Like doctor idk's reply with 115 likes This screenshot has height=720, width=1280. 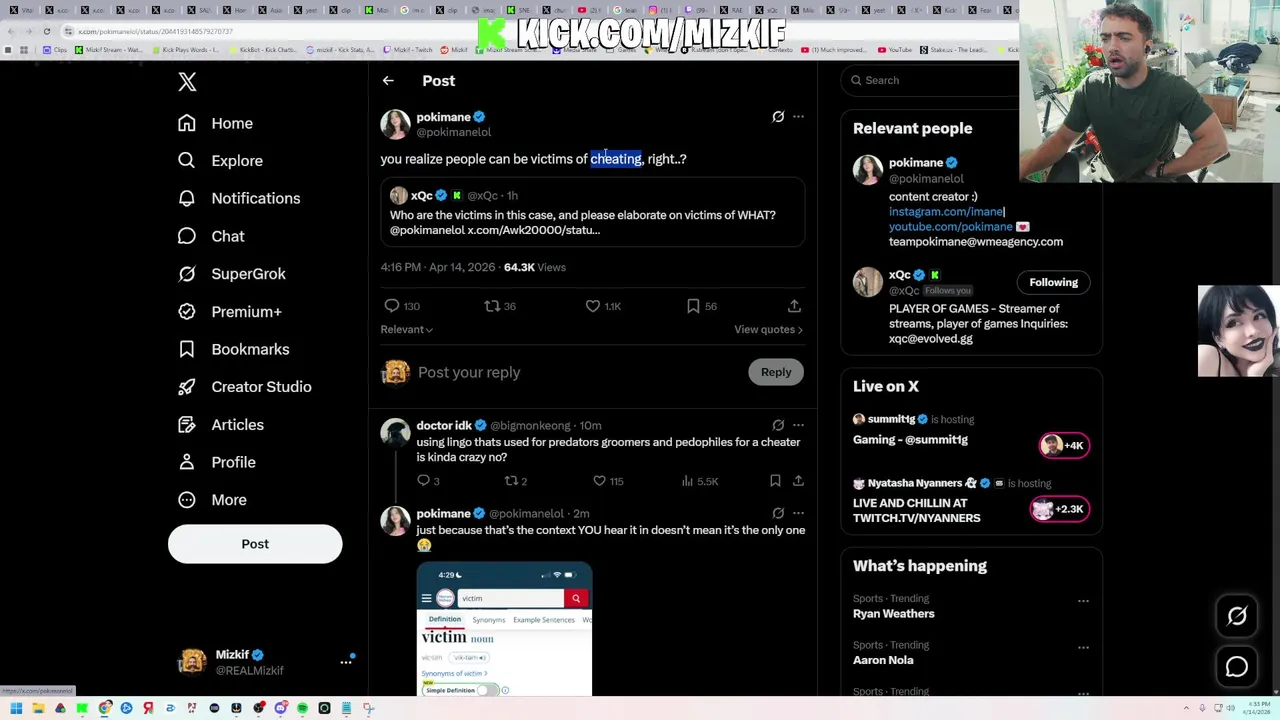point(599,481)
